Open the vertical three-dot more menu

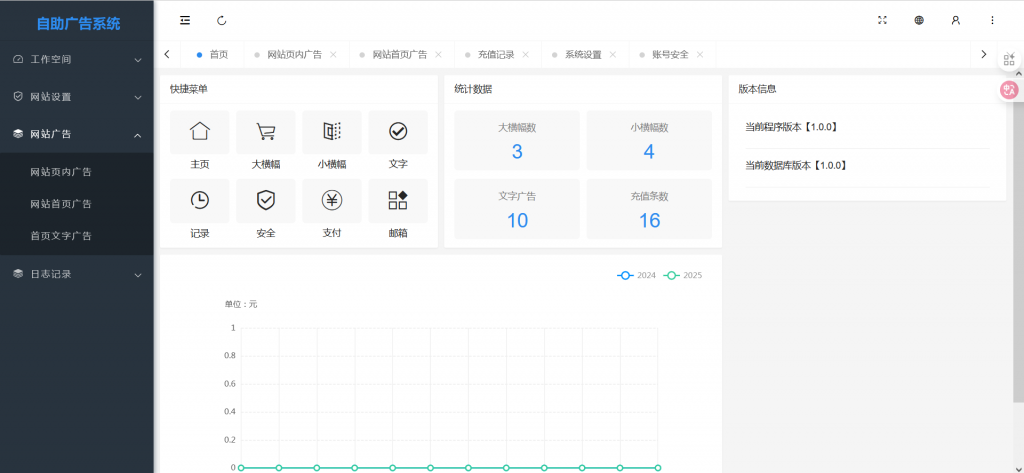tap(992, 20)
